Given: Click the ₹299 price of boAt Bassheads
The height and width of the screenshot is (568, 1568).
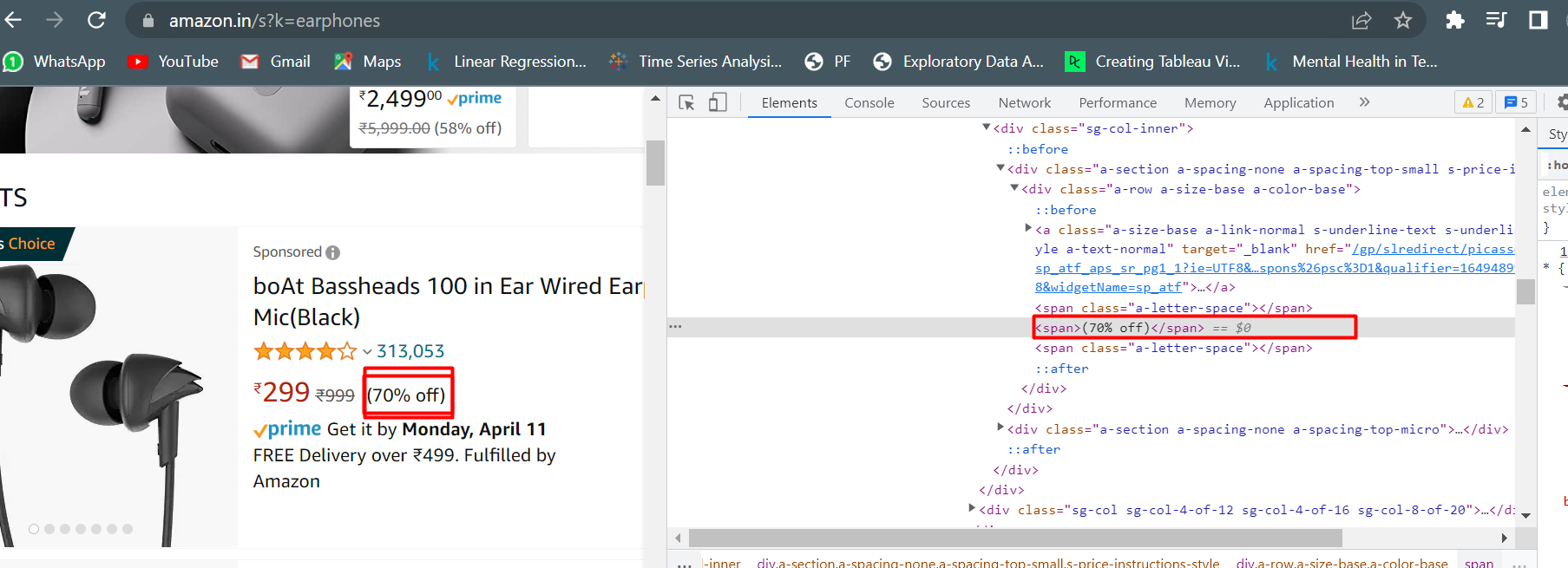Looking at the screenshot, I should (281, 392).
